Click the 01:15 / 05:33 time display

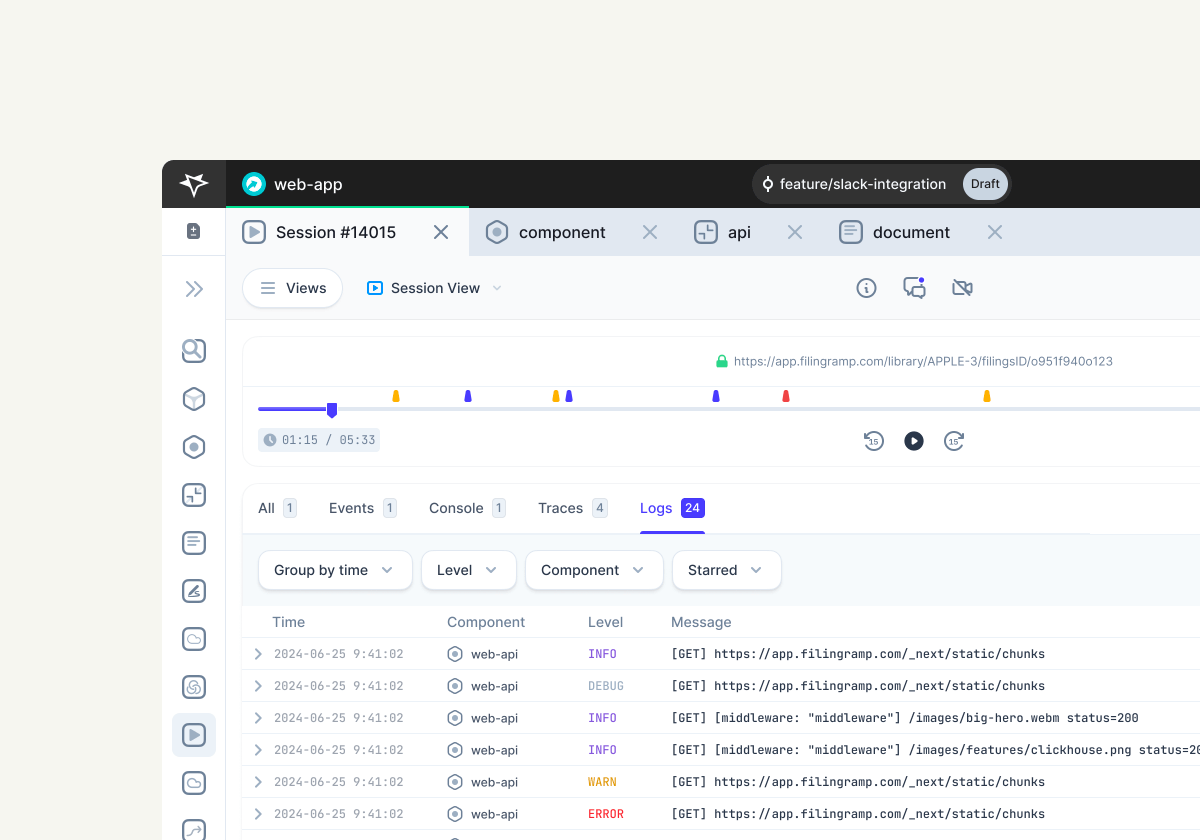[319, 440]
